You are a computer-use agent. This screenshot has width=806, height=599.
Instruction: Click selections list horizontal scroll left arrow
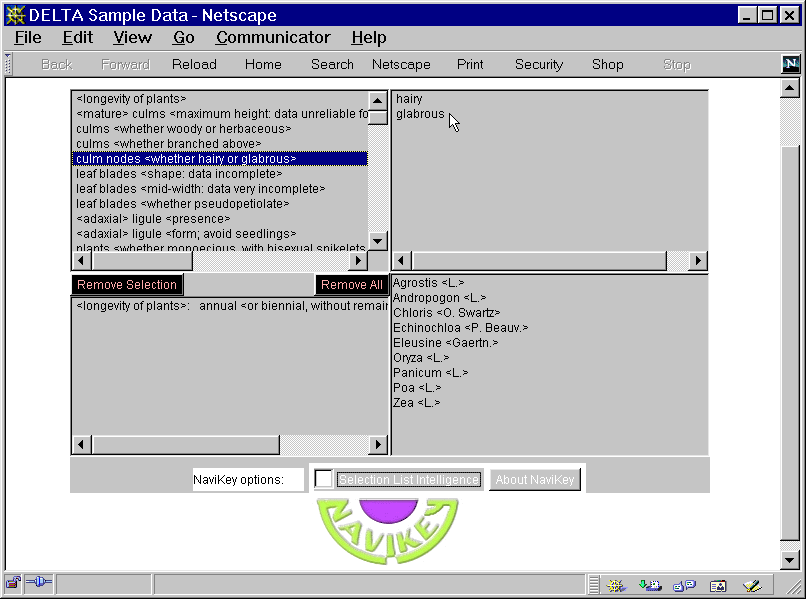coord(81,444)
